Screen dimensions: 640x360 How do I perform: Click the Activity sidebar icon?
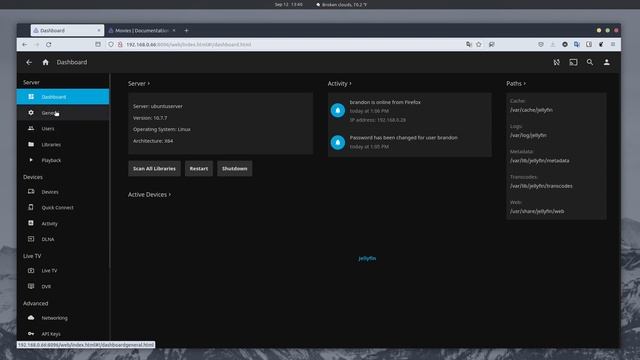[31, 223]
